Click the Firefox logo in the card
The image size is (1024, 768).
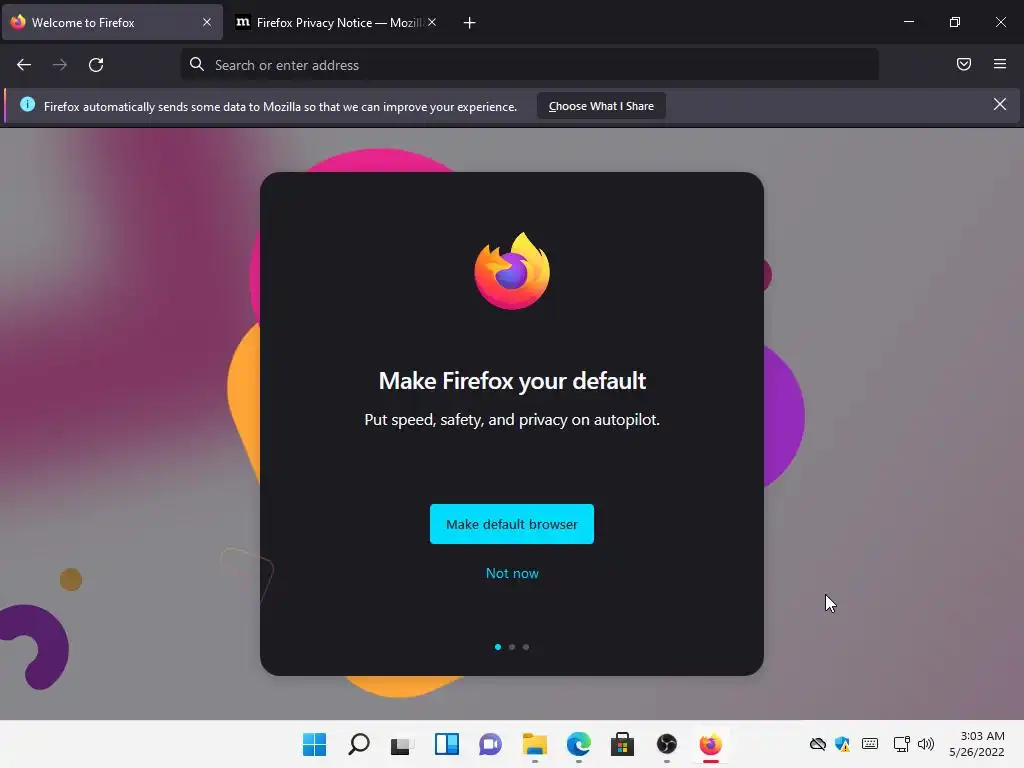click(512, 270)
